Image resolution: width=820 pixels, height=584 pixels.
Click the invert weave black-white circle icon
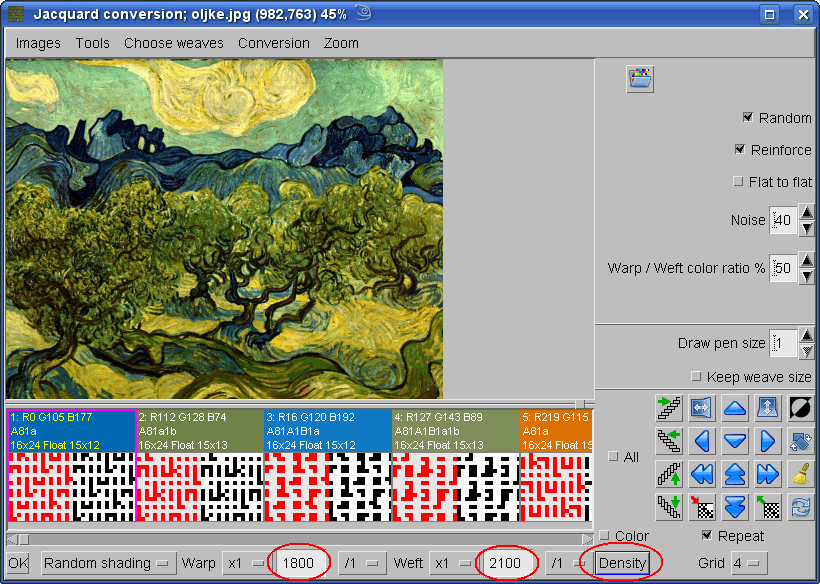pos(800,407)
